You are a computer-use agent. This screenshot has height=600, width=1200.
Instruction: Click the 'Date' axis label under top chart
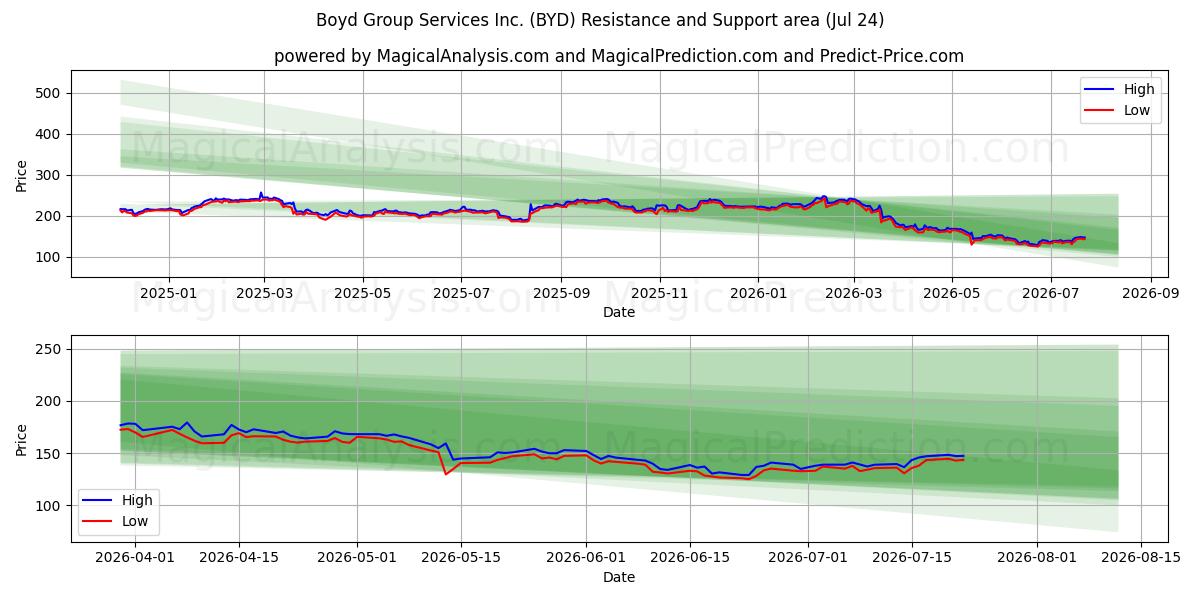click(619, 313)
